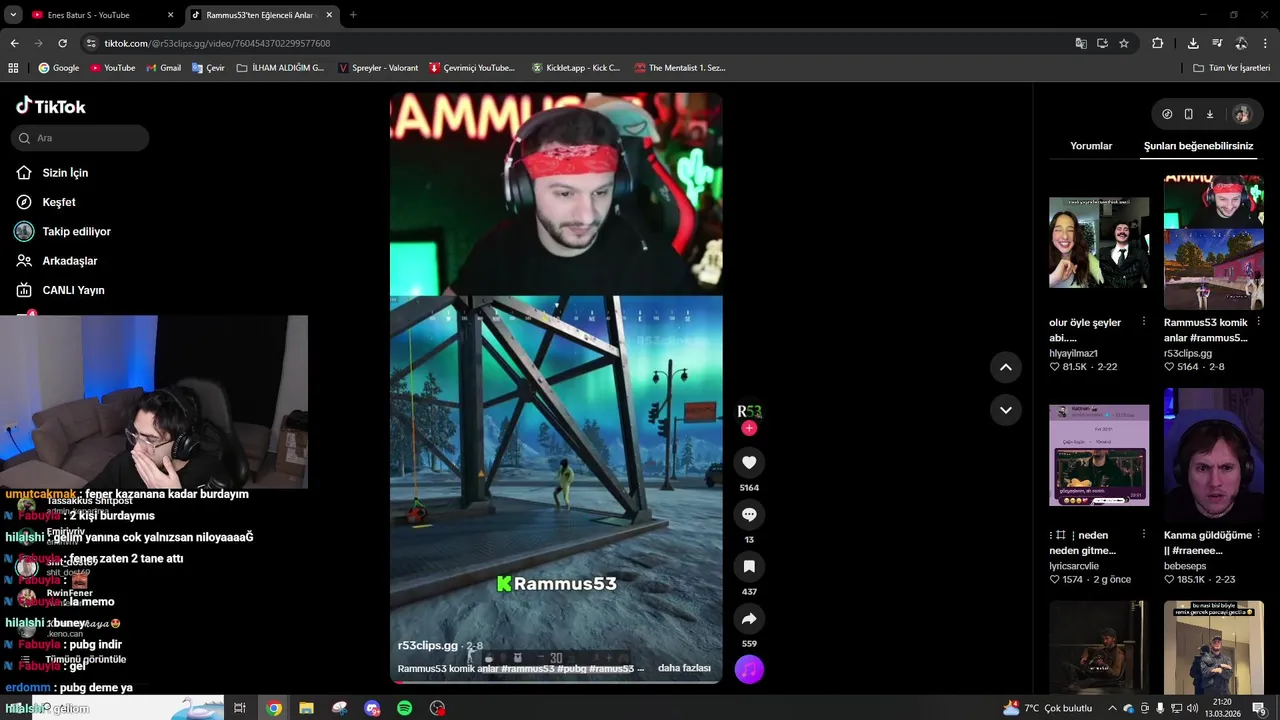Open more options for 'Kanma güldüğüme' card
Viewport: 1280px width, 720px height.
[1258, 535]
